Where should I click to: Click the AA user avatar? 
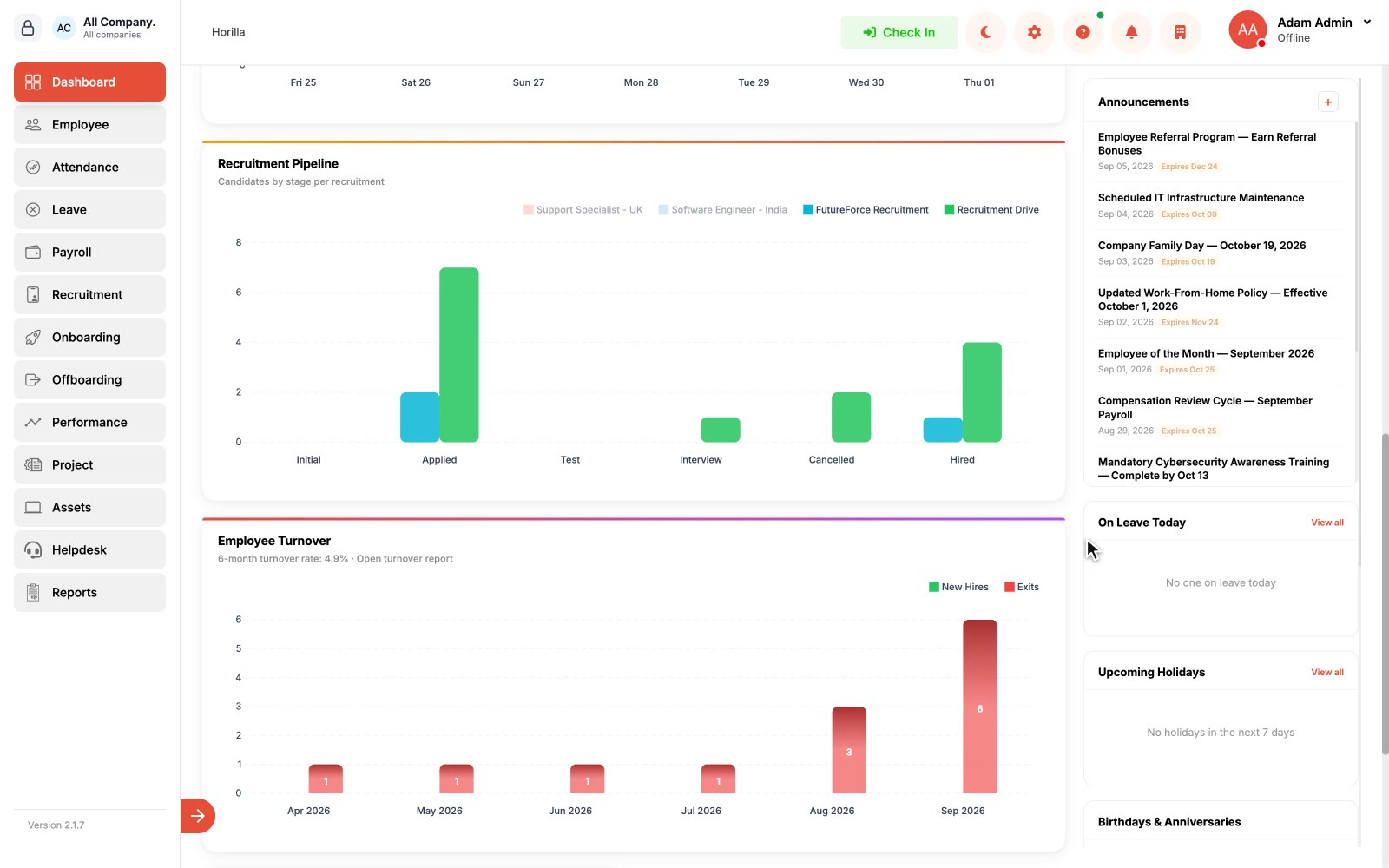[x=1247, y=30]
